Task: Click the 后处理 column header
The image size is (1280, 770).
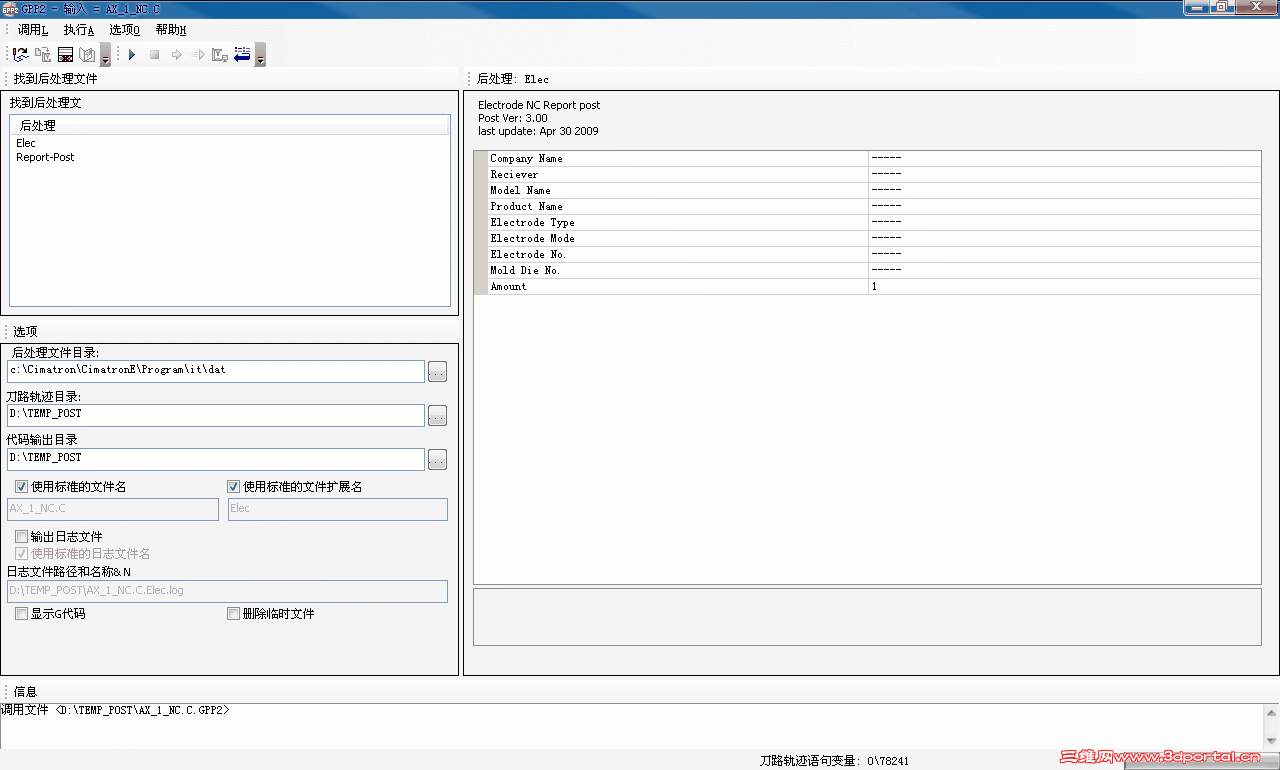Action: coord(230,125)
